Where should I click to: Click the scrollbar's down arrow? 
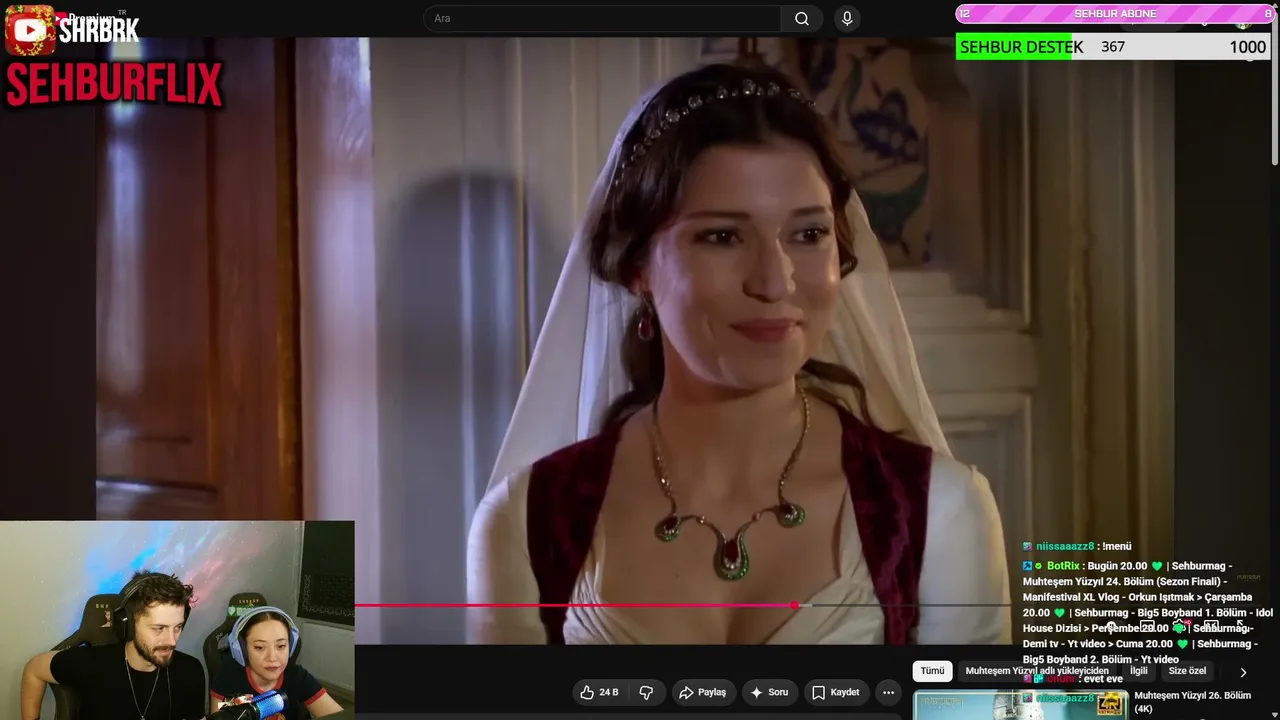pyautogui.click(x=1275, y=714)
